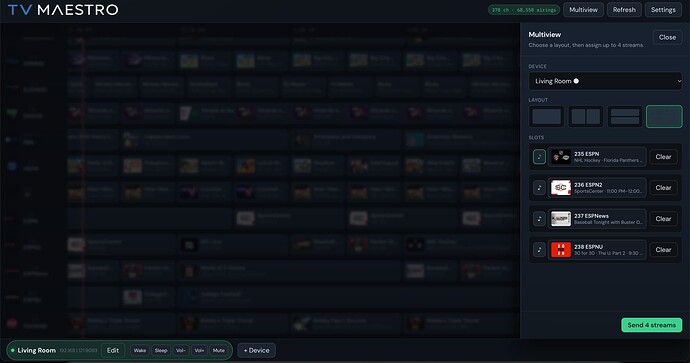Open Multiview from the top bar
The width and height of the screenshot is (690, 363).
(x=583, y=10)
